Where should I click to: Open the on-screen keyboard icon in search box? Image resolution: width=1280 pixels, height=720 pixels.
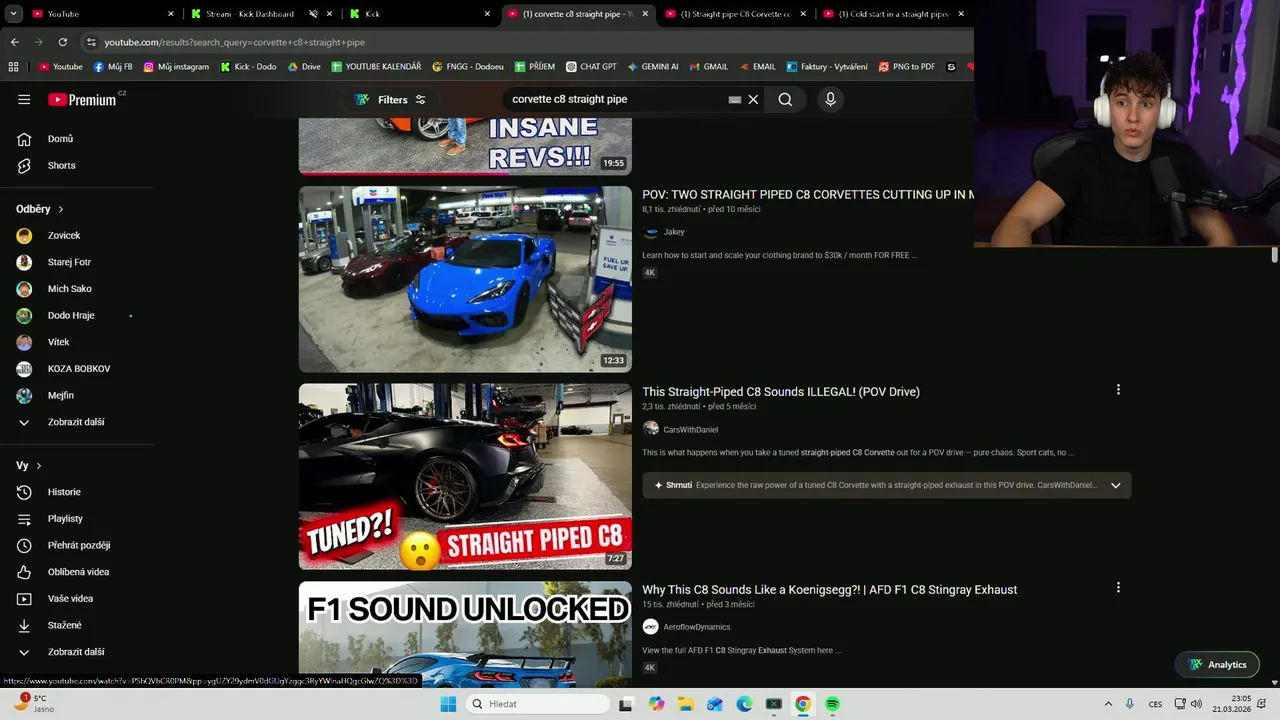[735, 99]
